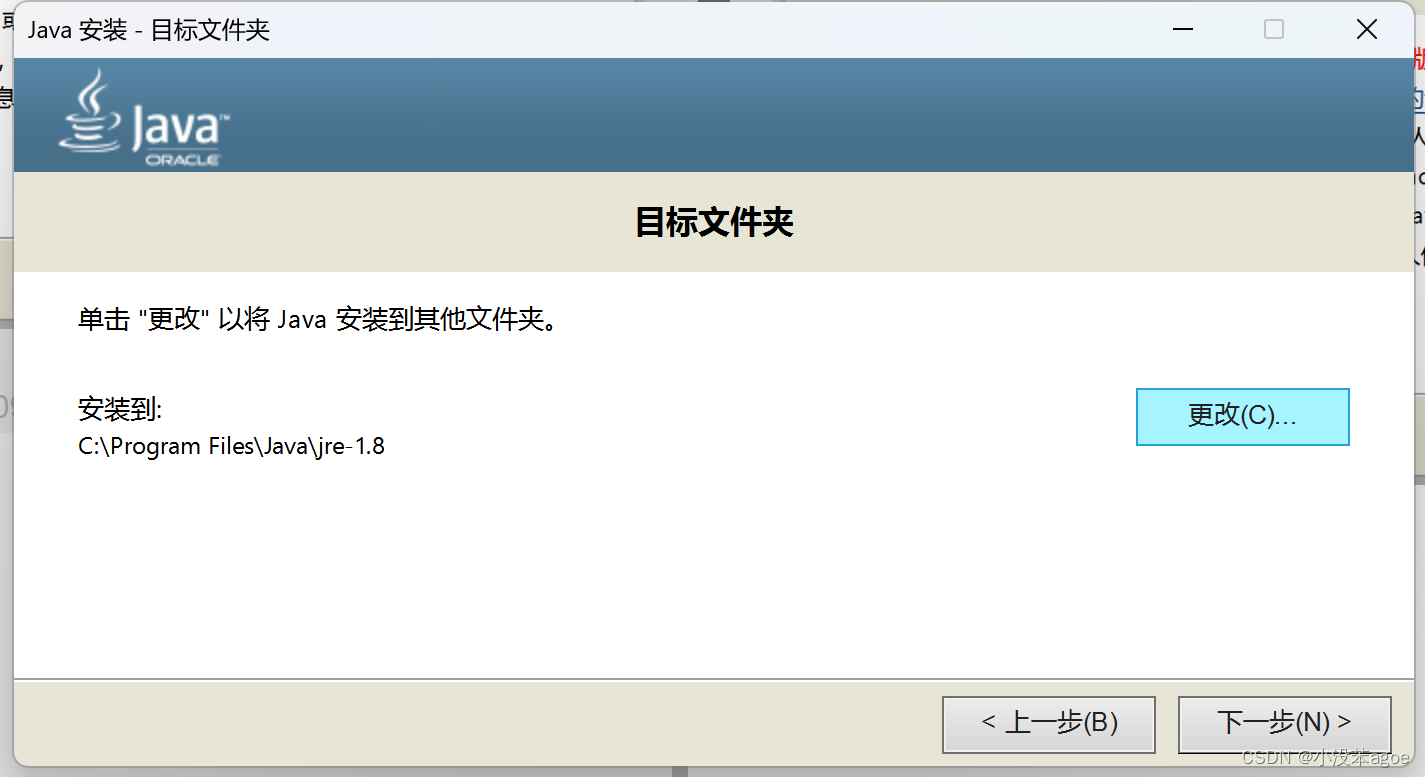Click empty white area of dialog body
1425x777 pixels.
pyautogui.click(x=700, y=570)
